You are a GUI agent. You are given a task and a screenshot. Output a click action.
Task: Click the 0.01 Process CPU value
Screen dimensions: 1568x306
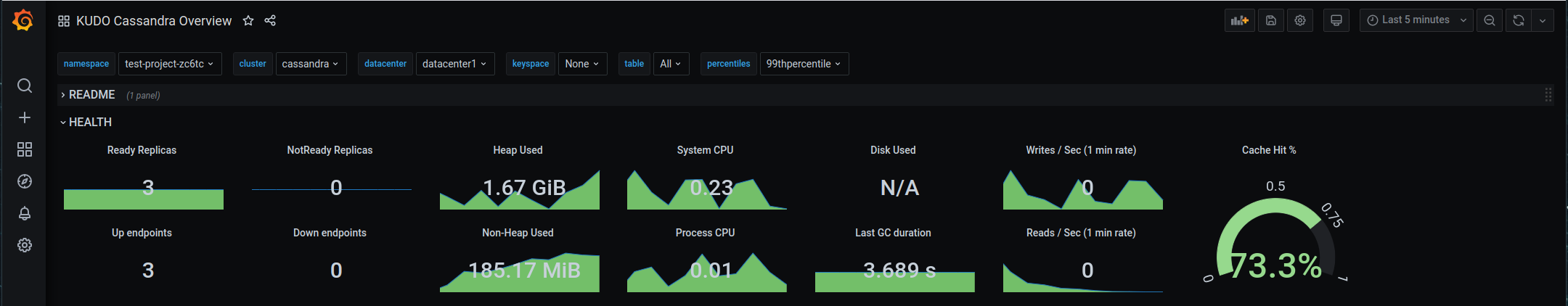click(x=711, y=270)
